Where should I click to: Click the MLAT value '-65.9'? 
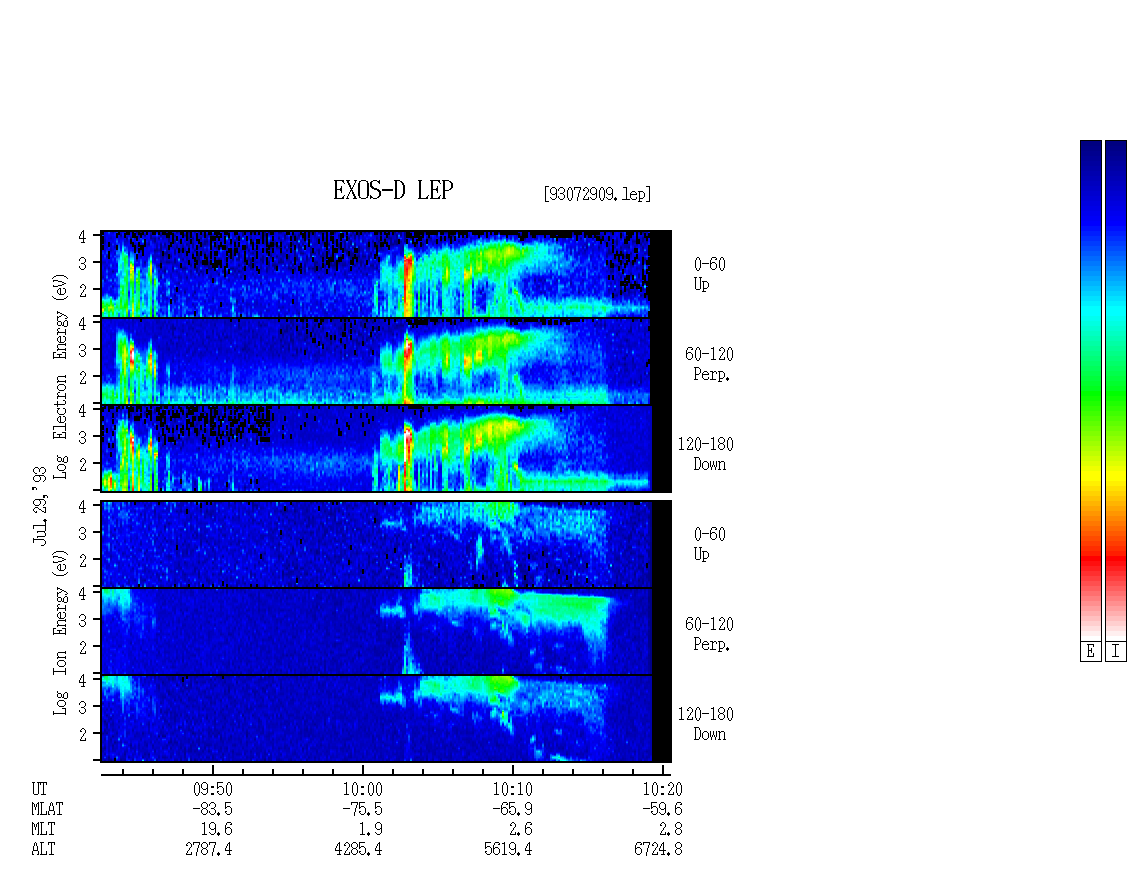tap(512, 809)
